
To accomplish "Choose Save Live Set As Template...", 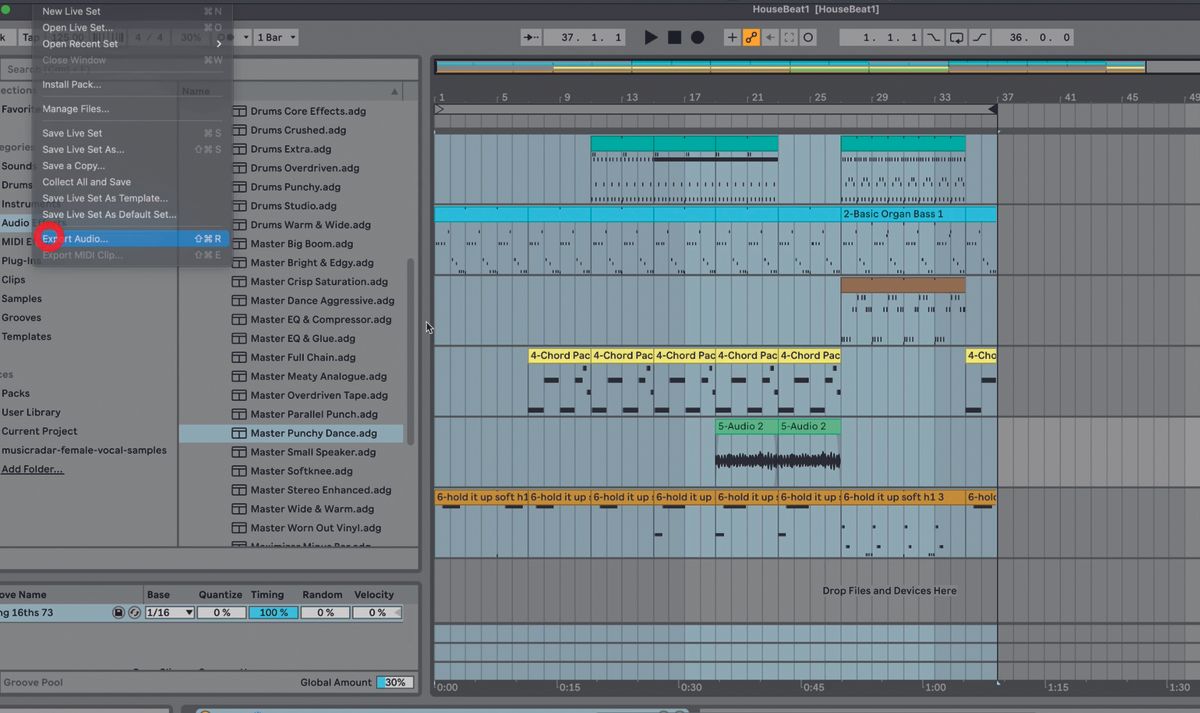I will pos(131,198).
